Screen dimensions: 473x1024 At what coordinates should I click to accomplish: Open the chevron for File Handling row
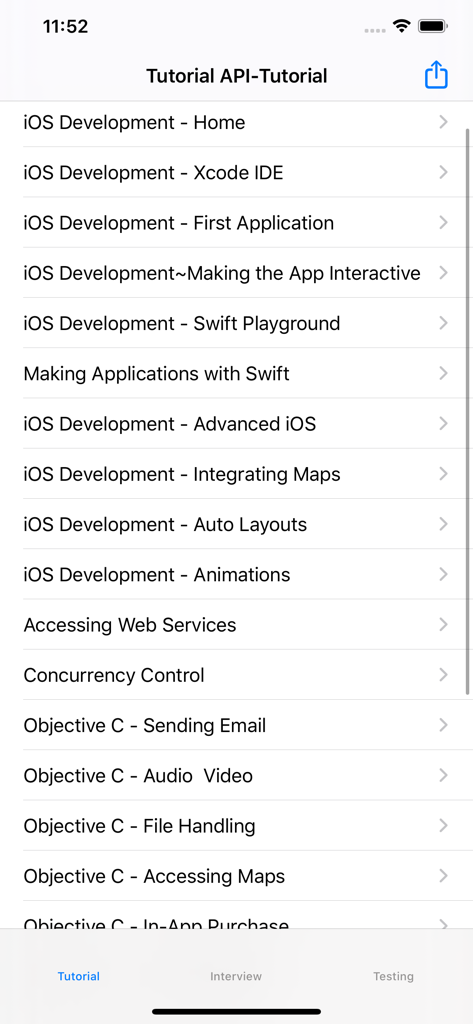pyautogui.click(x=444, y=826)
